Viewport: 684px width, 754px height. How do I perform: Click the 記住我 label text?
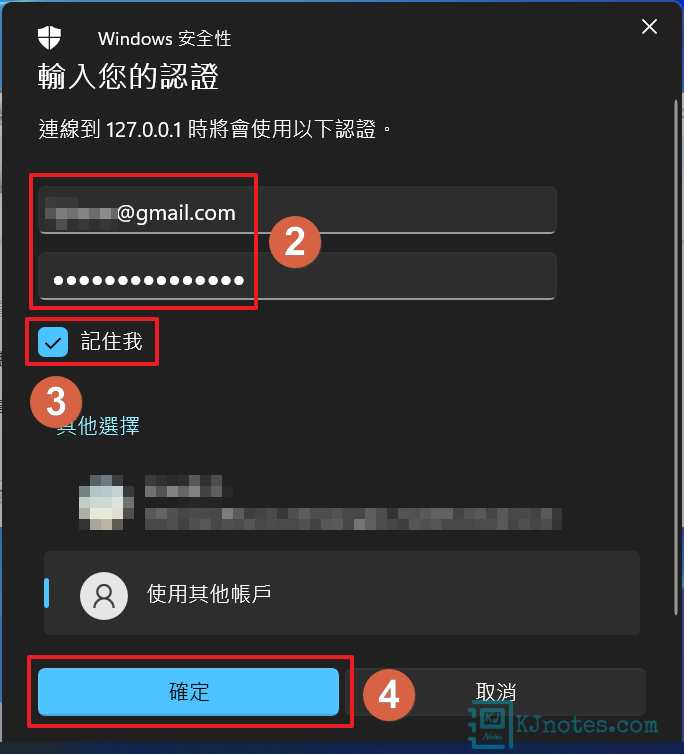coord(112,341)
